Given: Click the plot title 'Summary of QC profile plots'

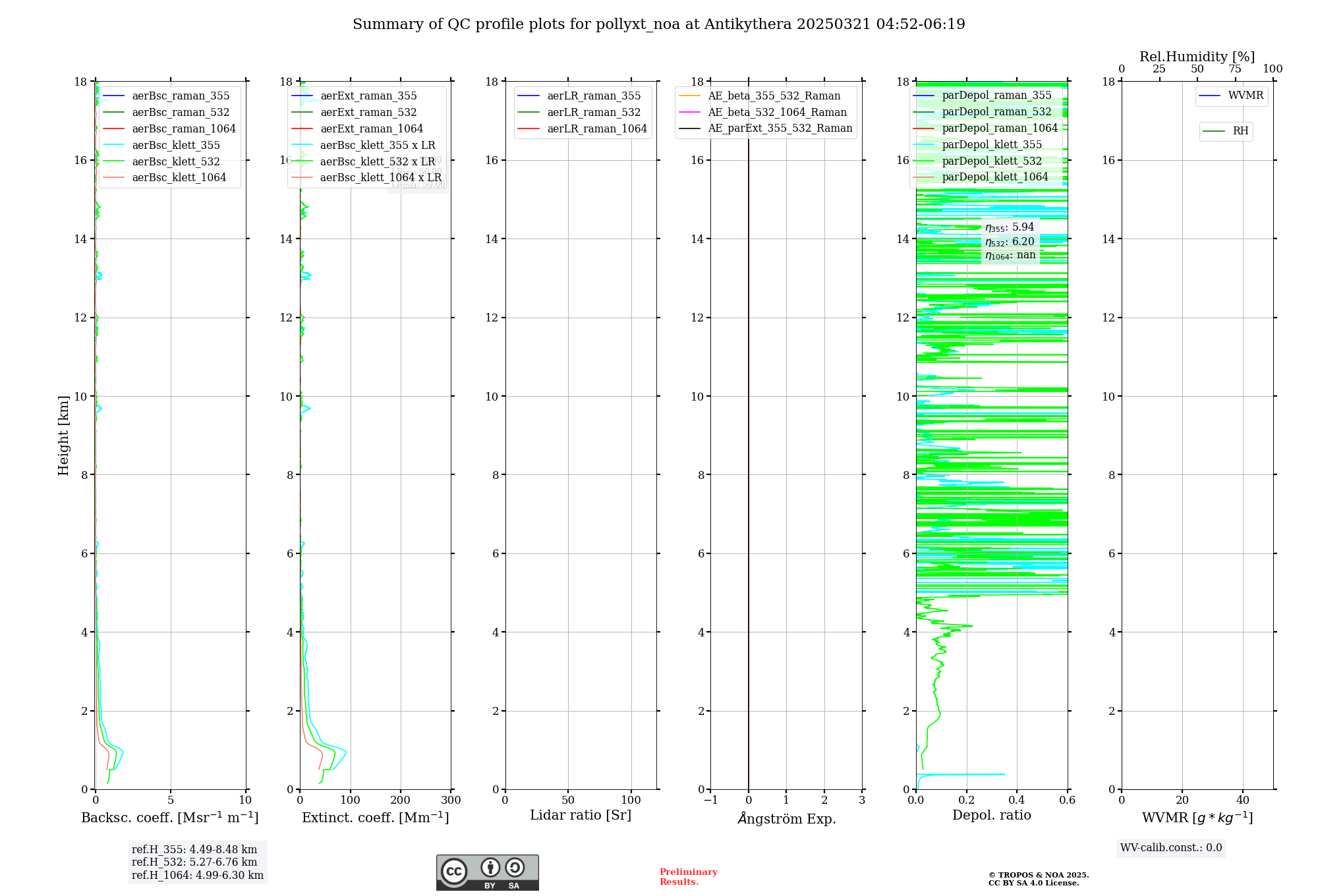Looking at the screenshot, I should 659,24.
